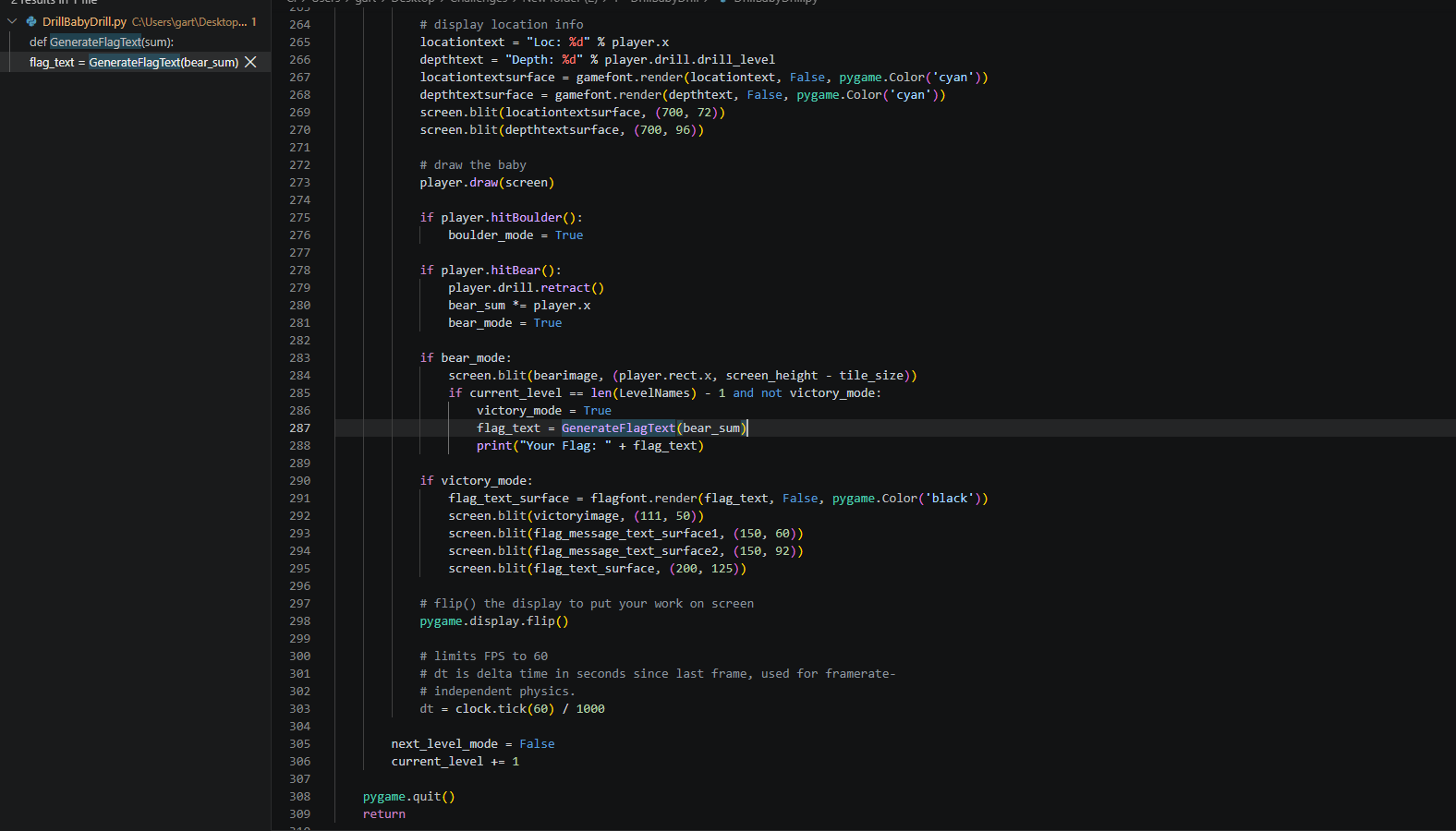Screen dimensions: 1456x831
Task: Click the '# display location info' comment
Action: tap(502, 24)
